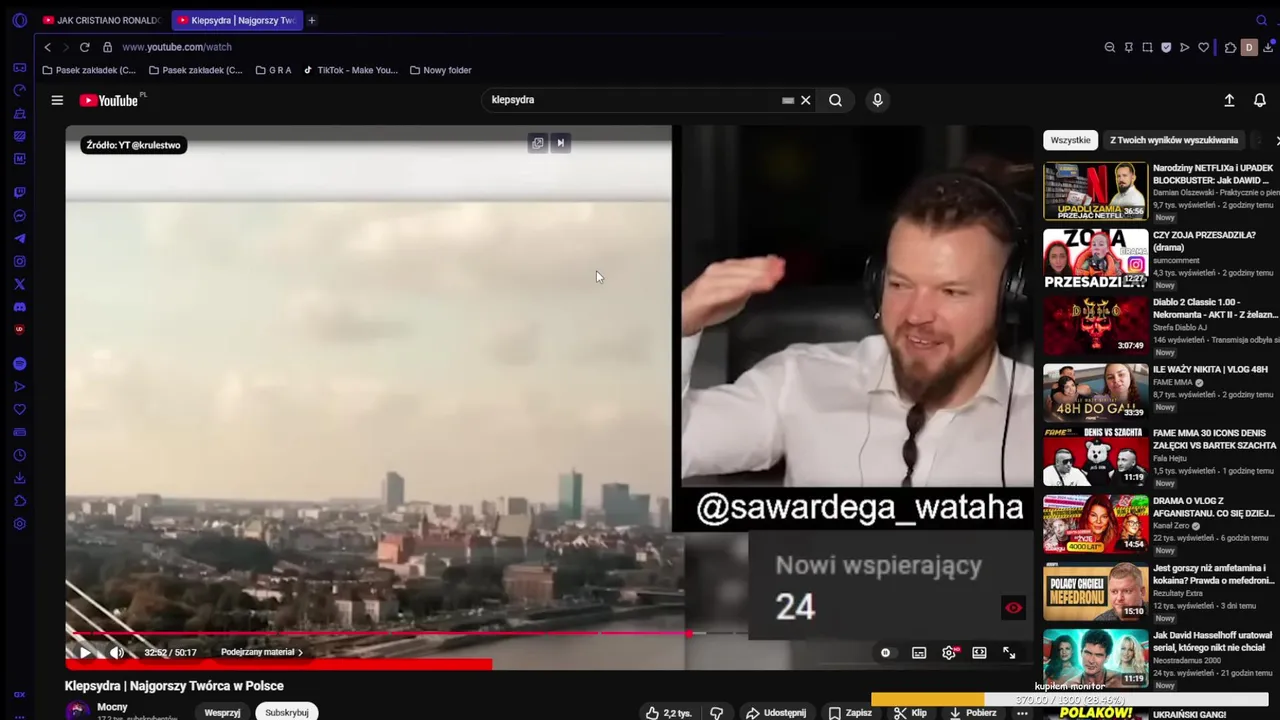1280x720 pixels.
Task: Open the on-screen keyboard icon in search
Action: 788,100
